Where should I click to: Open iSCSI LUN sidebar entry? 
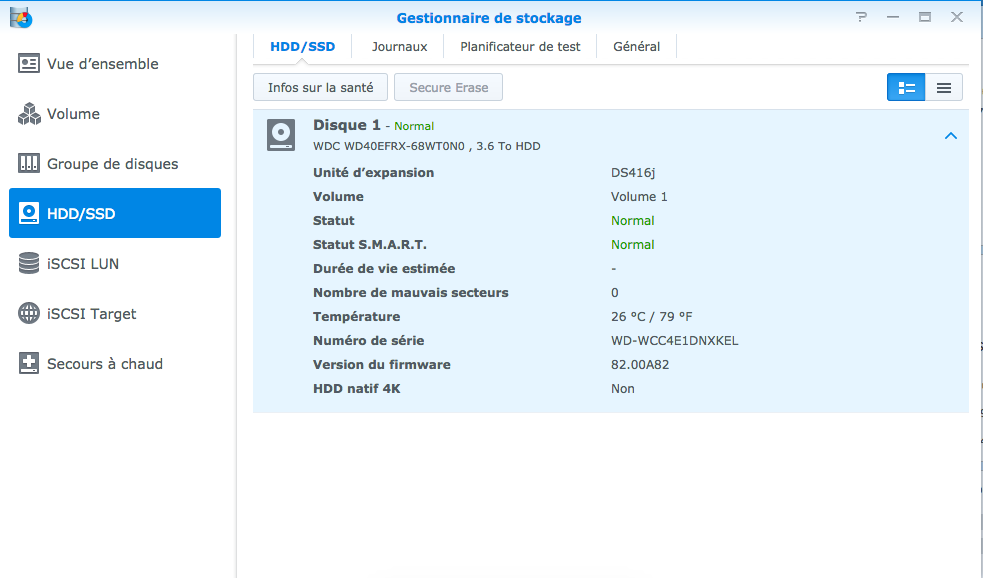coord(115,263)
